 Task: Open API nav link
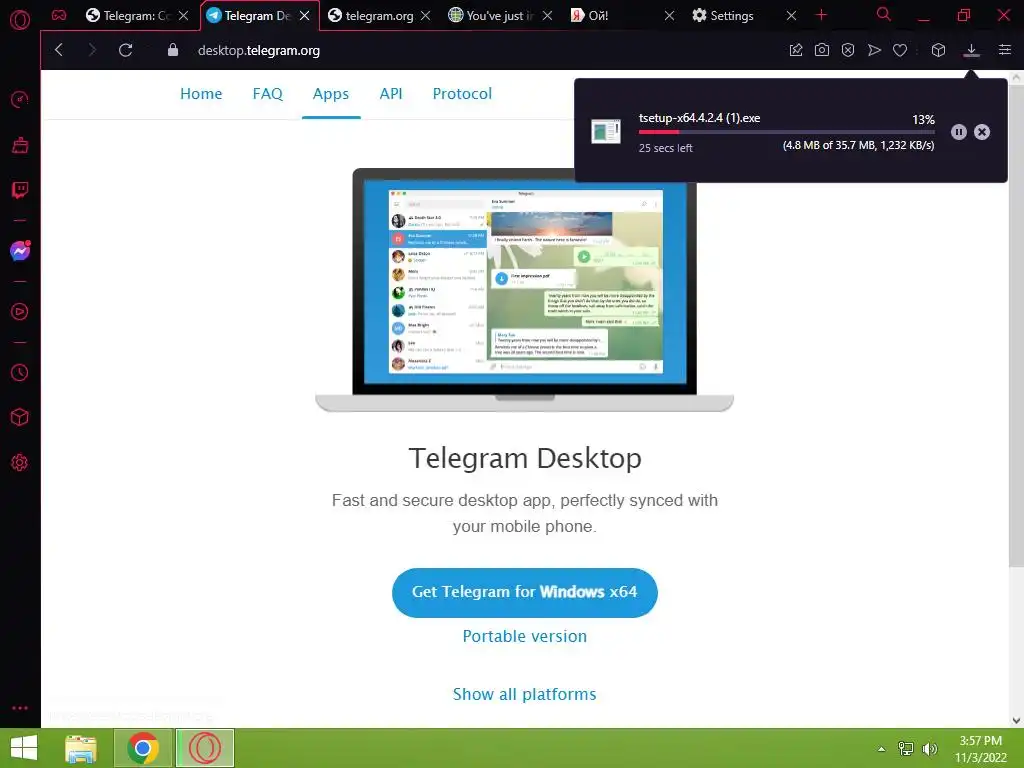pos(391,93)
